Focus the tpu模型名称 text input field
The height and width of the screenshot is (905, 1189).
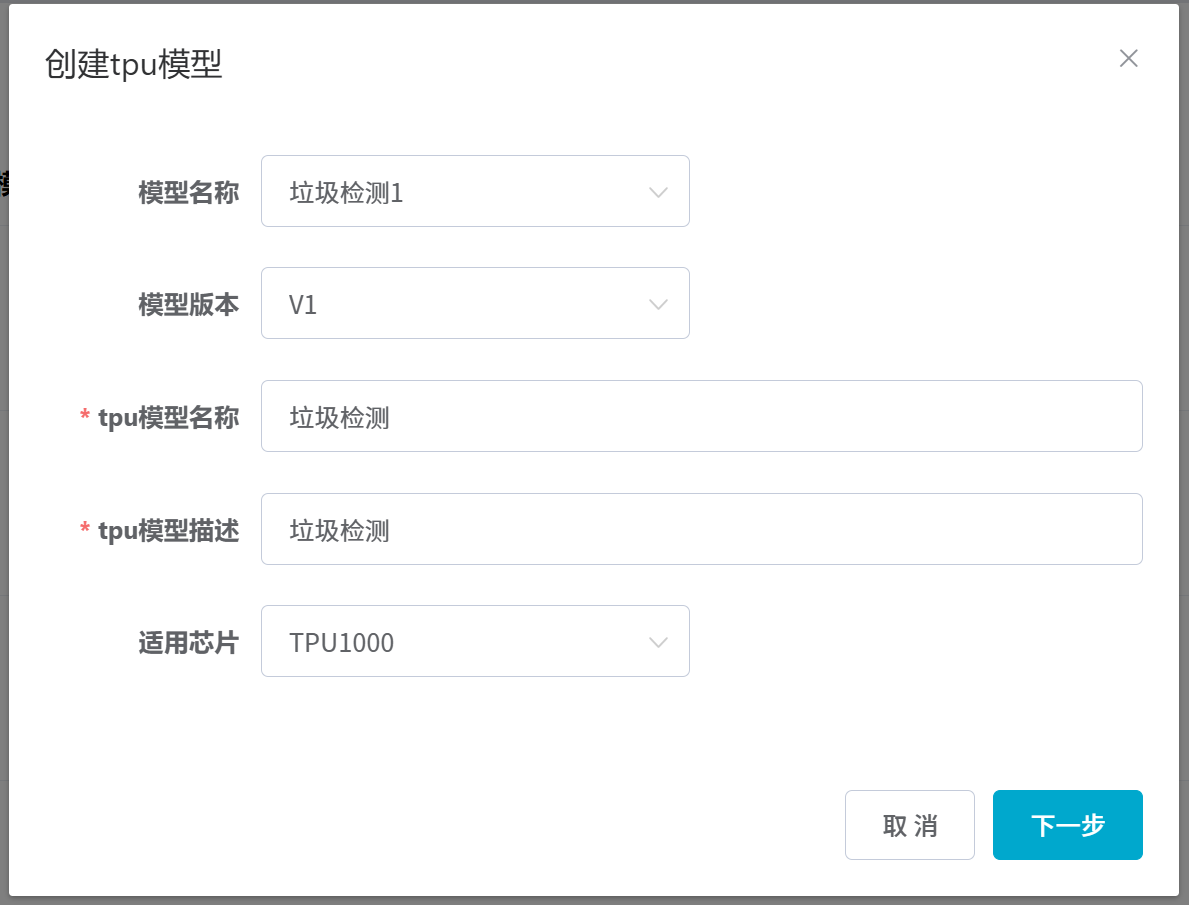click(x=700, y=417)
